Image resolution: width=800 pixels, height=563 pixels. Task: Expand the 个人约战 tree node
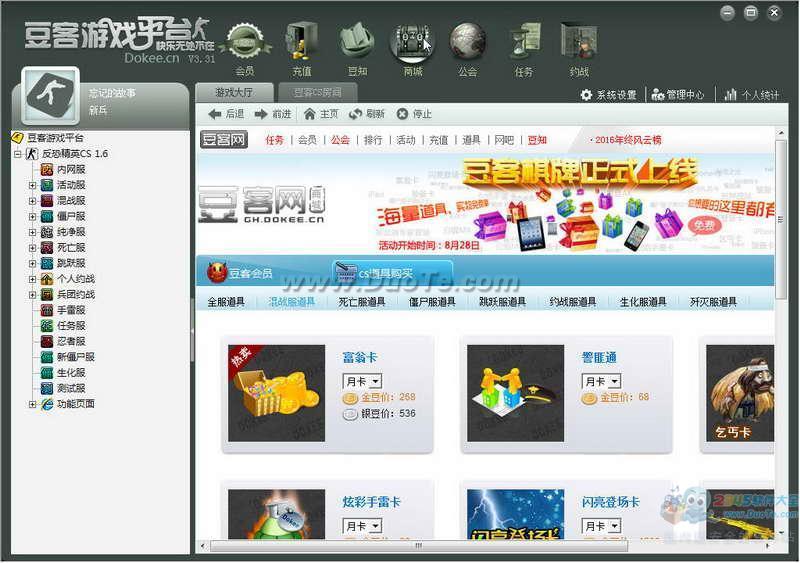click(32, 279)
